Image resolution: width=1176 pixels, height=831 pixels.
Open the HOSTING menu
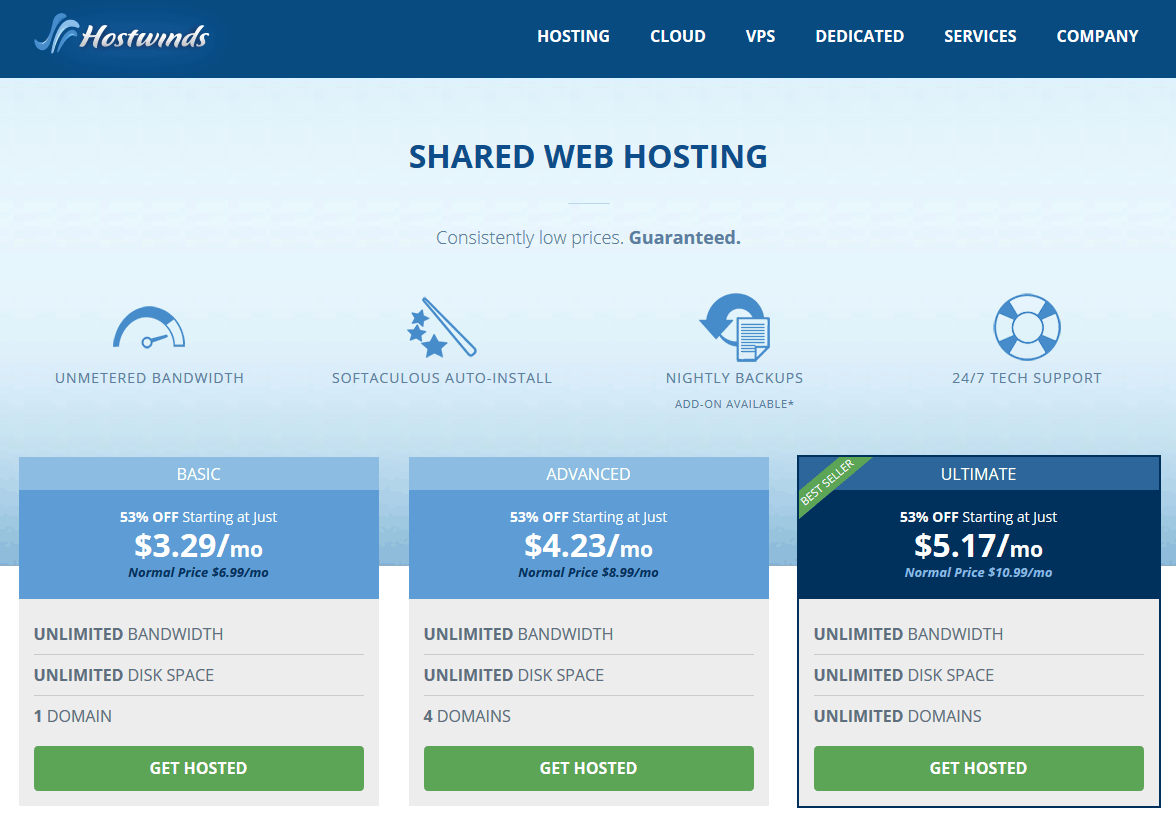click(x=573, y=36)
